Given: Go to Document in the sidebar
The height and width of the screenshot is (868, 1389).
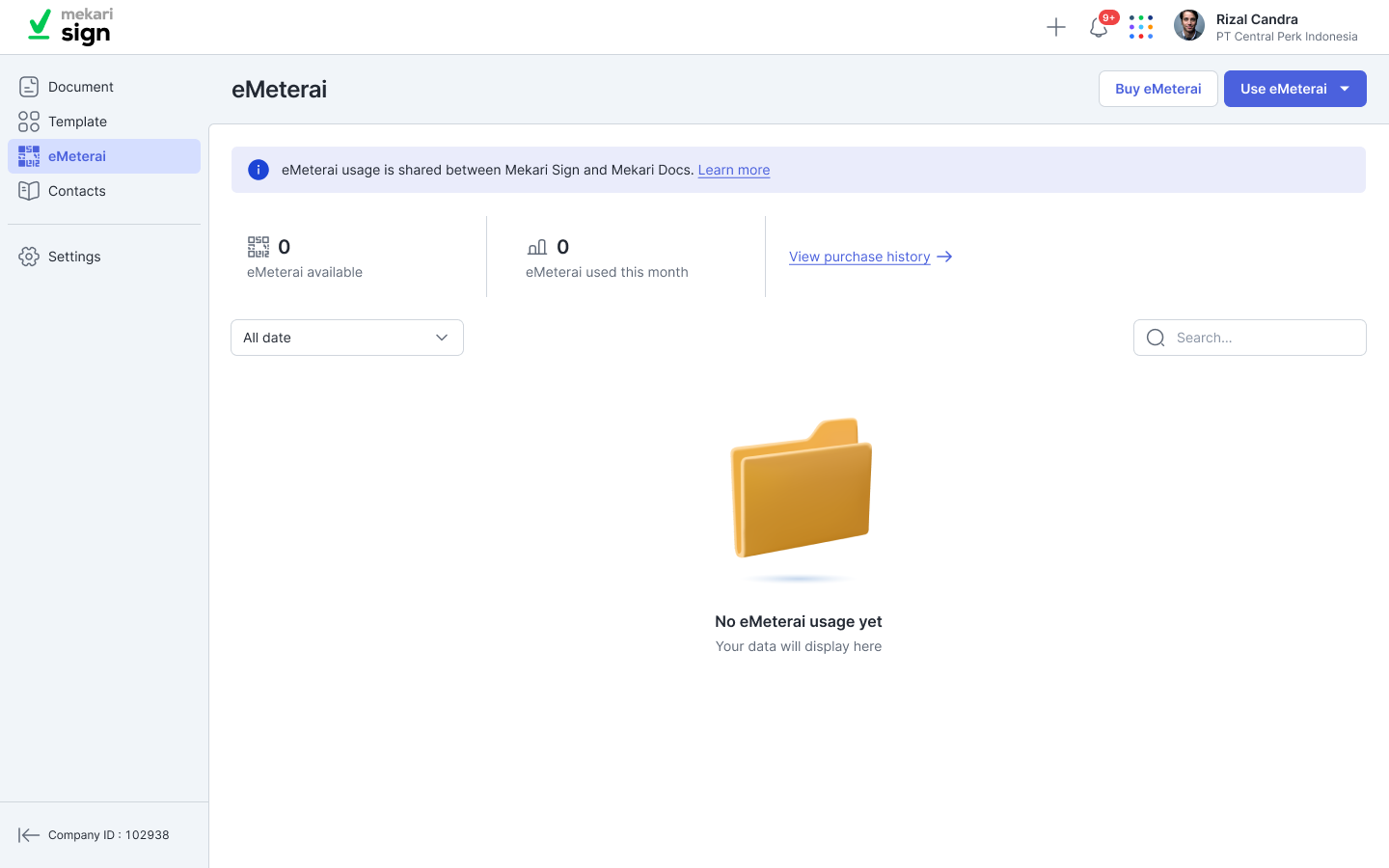Looking at the screenshot, I should pyautogui.click(x=81, y=87).
